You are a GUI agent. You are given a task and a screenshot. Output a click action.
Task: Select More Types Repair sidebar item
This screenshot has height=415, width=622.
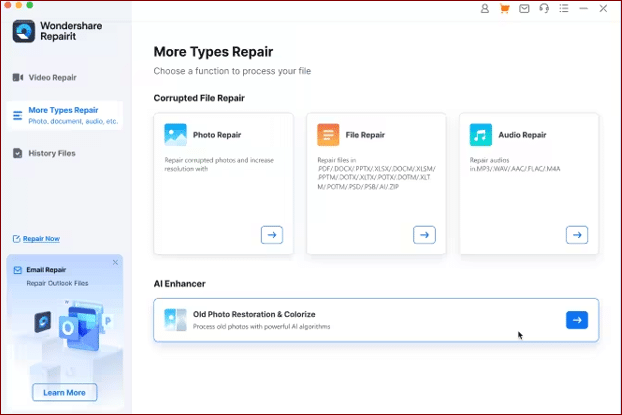(x=65, y=115)
